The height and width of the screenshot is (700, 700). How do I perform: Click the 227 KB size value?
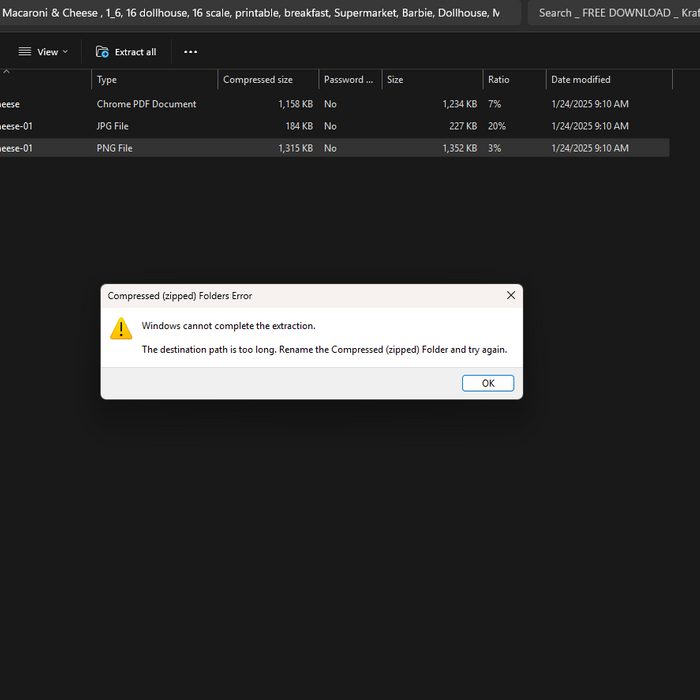[463, 126]
